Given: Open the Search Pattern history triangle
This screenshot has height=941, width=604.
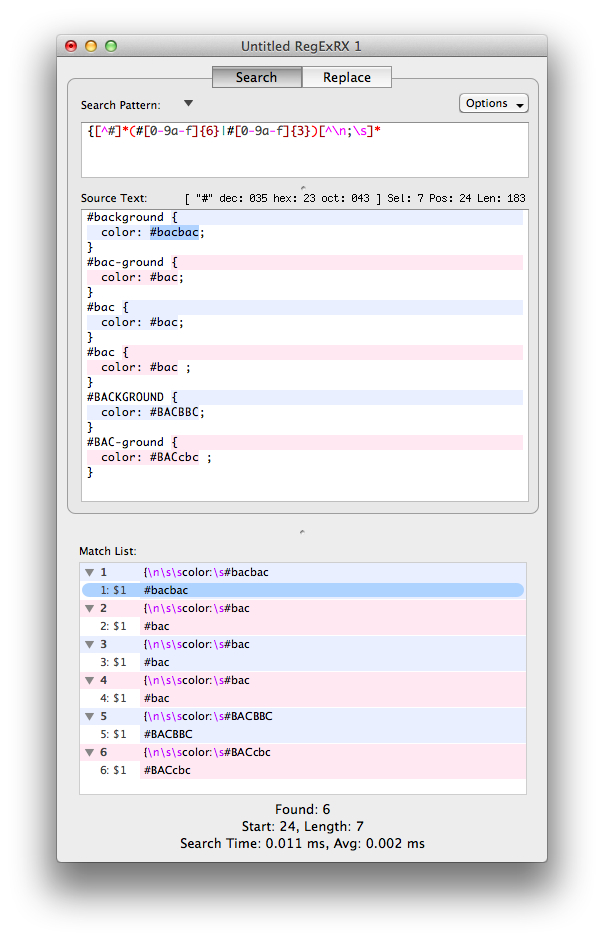Looking at the screenshot, I should [188, 103].
